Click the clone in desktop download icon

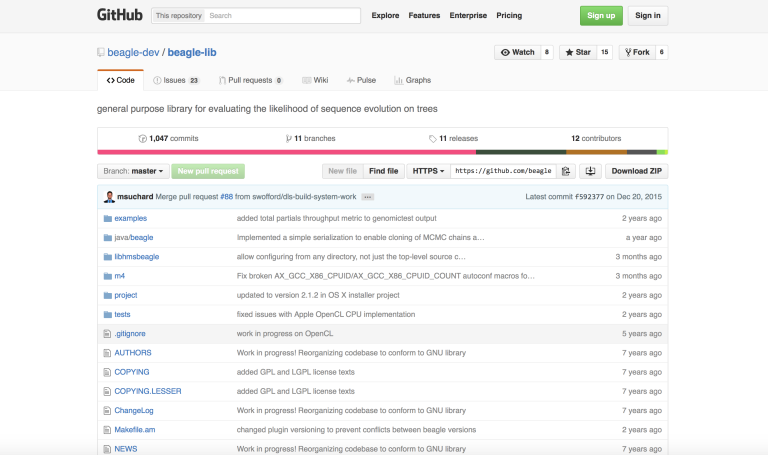[590, 171]
